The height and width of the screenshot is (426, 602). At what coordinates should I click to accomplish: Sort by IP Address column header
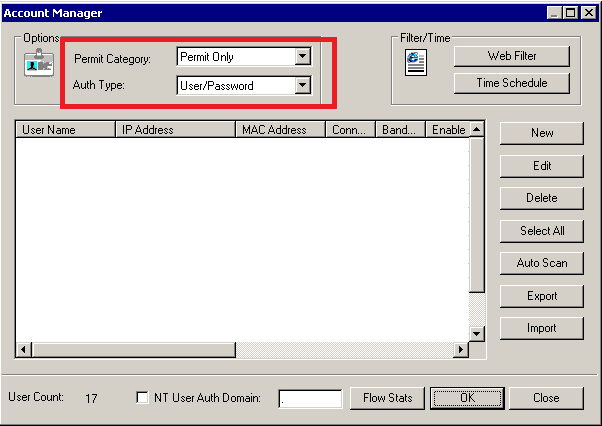tap(175, 130)
